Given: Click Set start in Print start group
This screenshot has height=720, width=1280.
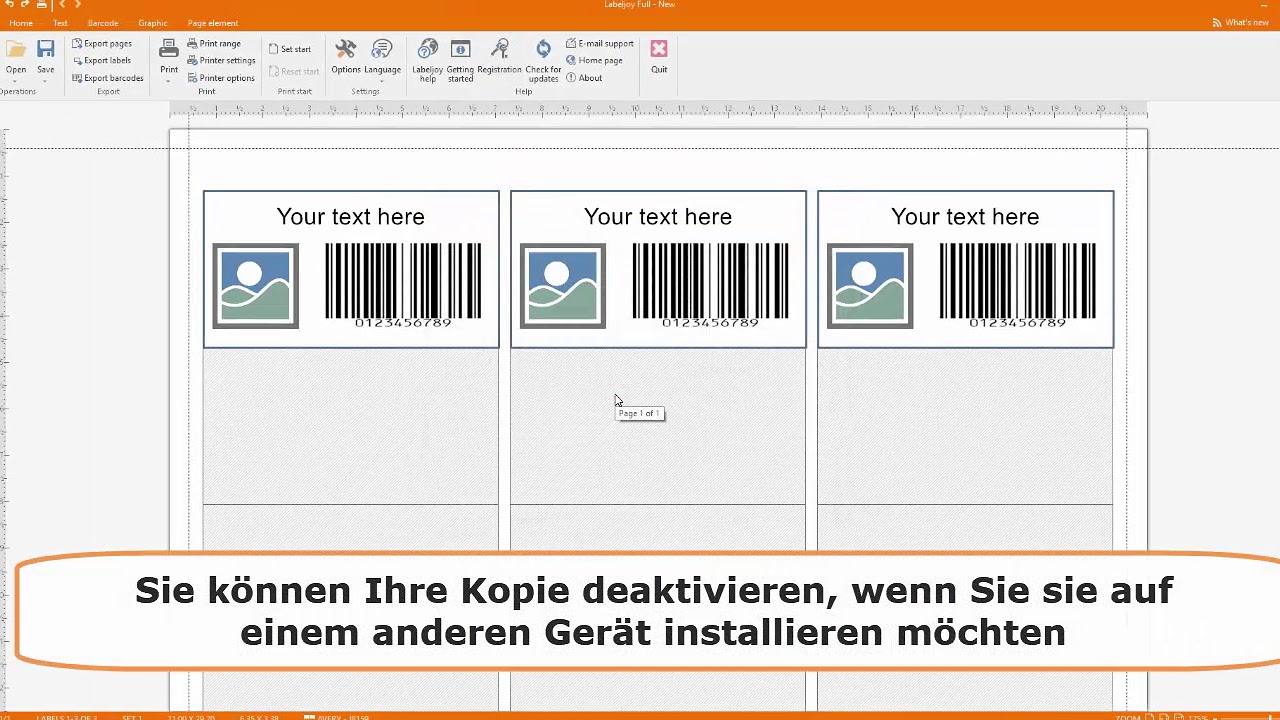Looking at the screenshot, I should tap(290, 49).
